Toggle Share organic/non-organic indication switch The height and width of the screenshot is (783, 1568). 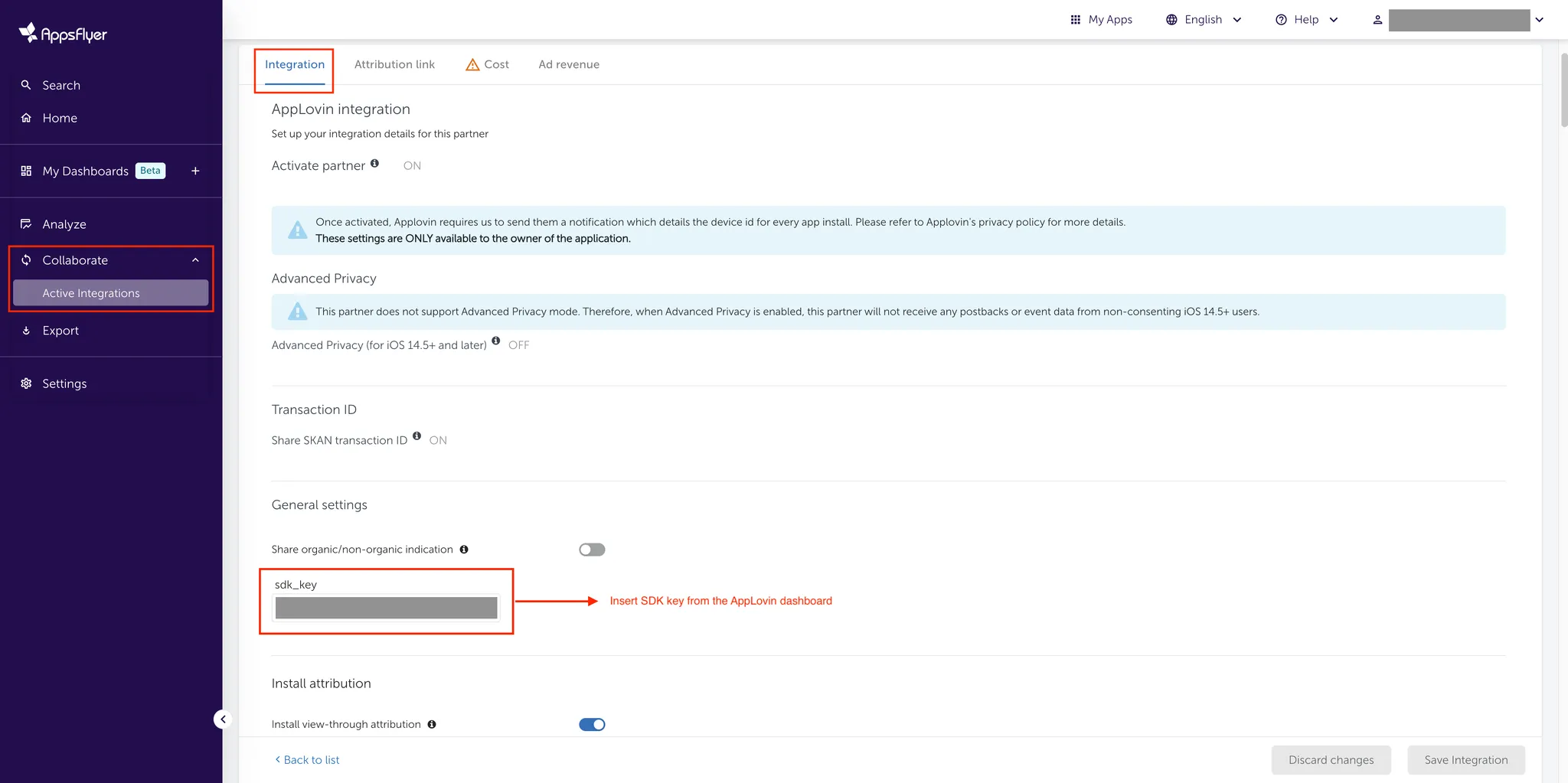[592, 550]
